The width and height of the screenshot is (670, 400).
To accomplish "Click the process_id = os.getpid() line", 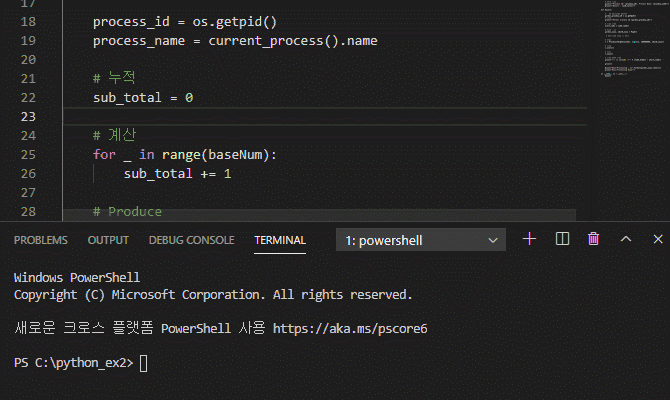I will pos(184,22).
